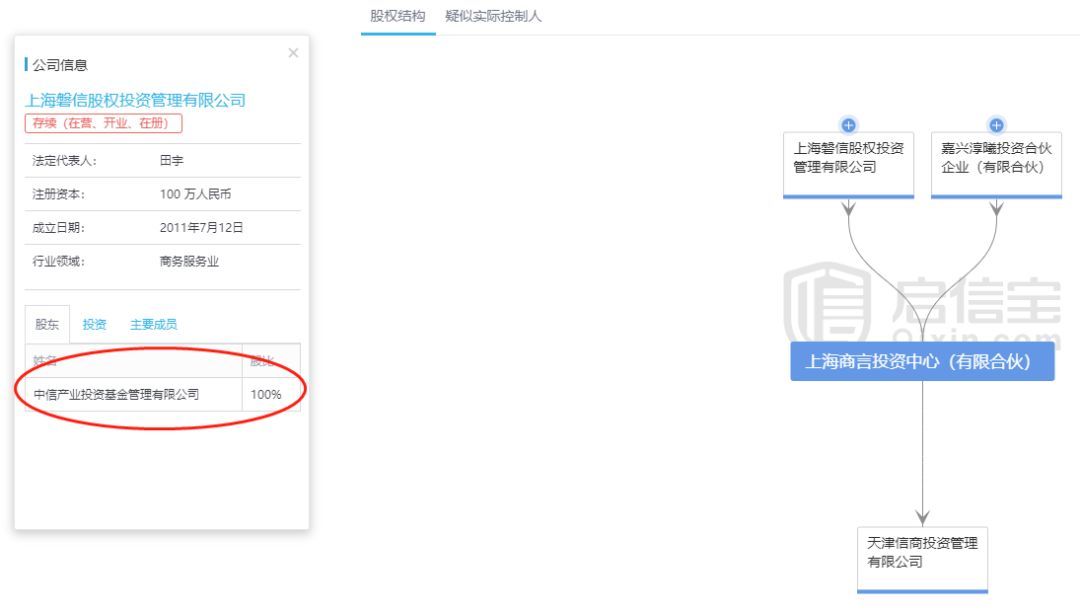Expand plus icon above 嘉兴淳曦投资合伙企业 node
1080x612 pixels.
(x=996, y=125)
